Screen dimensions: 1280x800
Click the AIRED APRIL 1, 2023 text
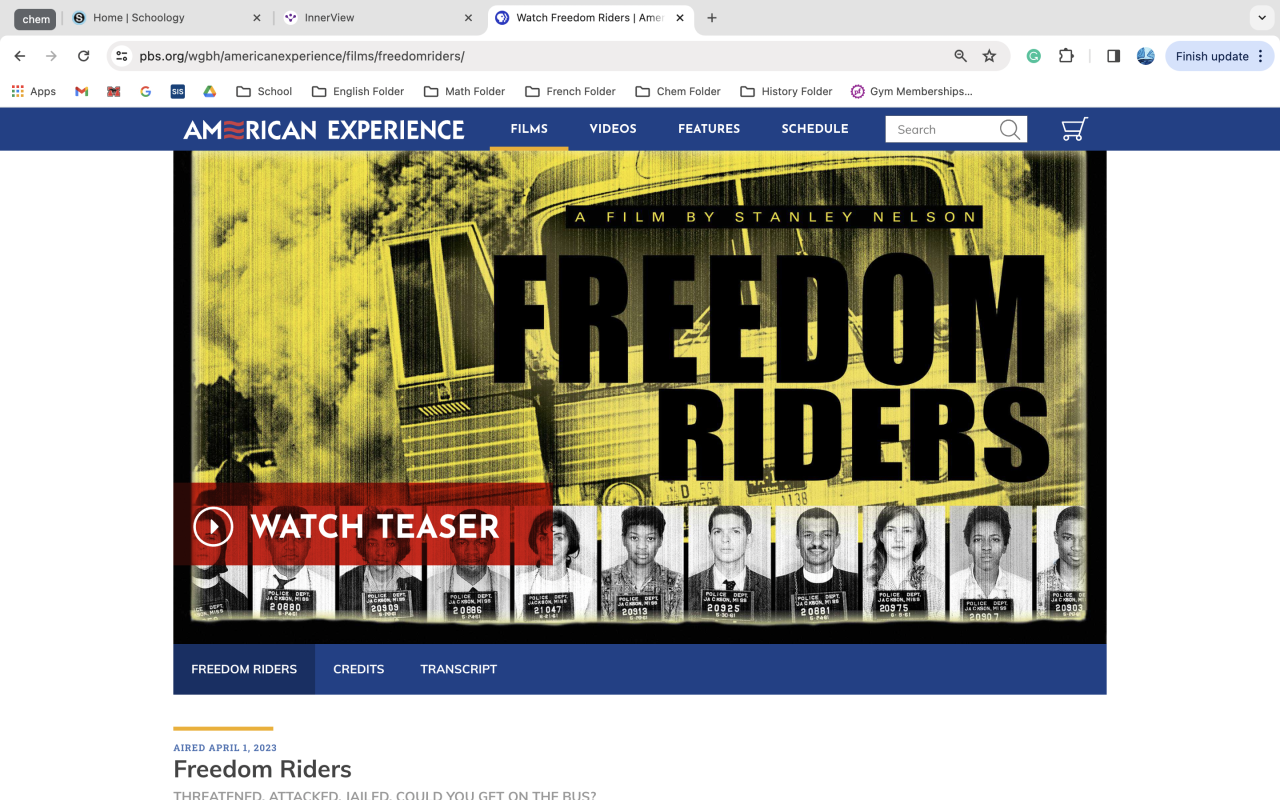point(225,748)
